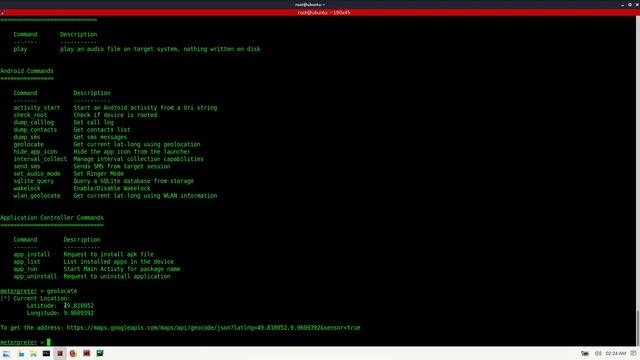The width and height of the screenshot is (640, 360).
Task: Click 'geolocate' in the Android command list
Action: [29, 144]
